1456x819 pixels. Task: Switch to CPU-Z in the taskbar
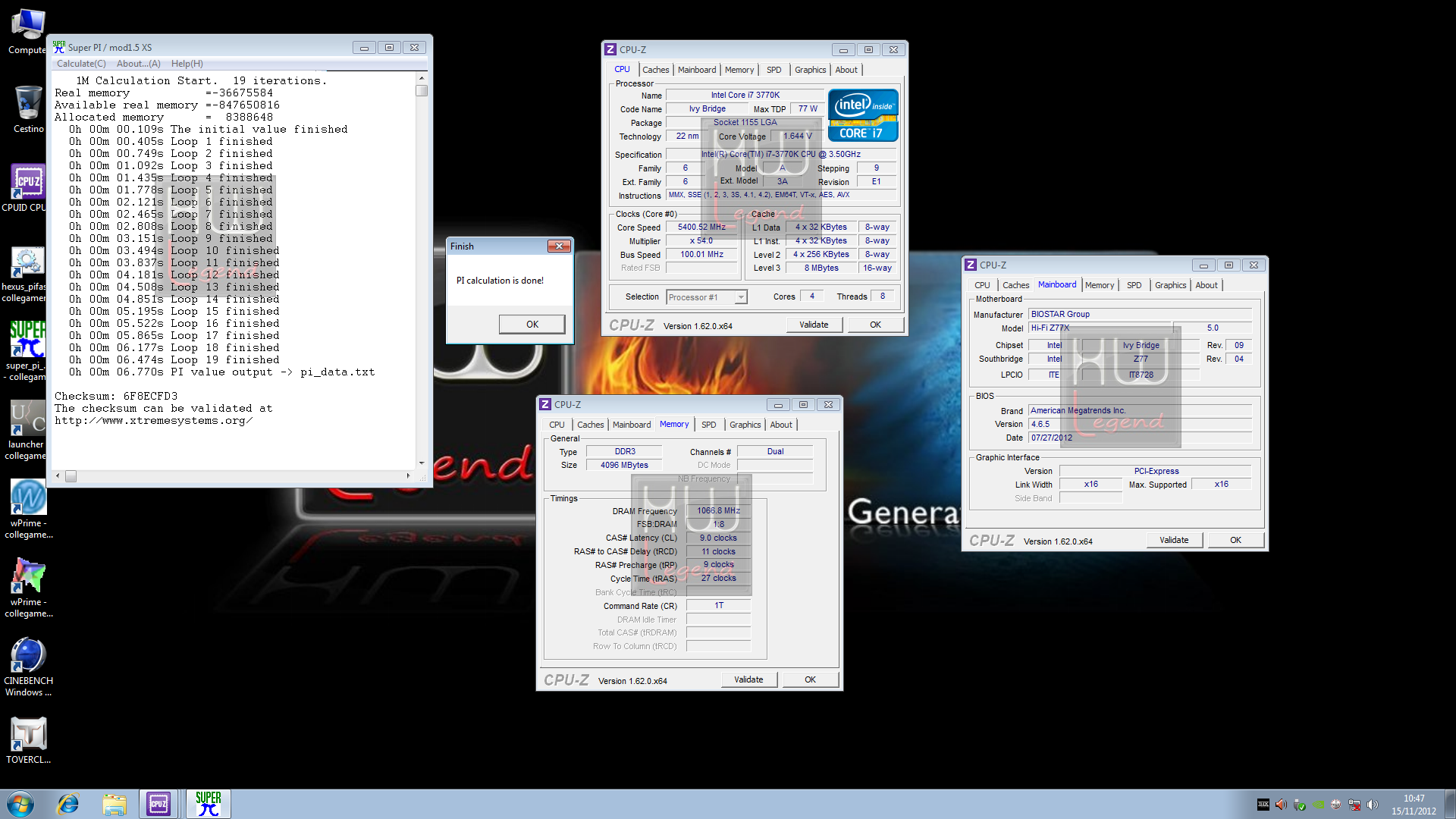click(158, 804)
